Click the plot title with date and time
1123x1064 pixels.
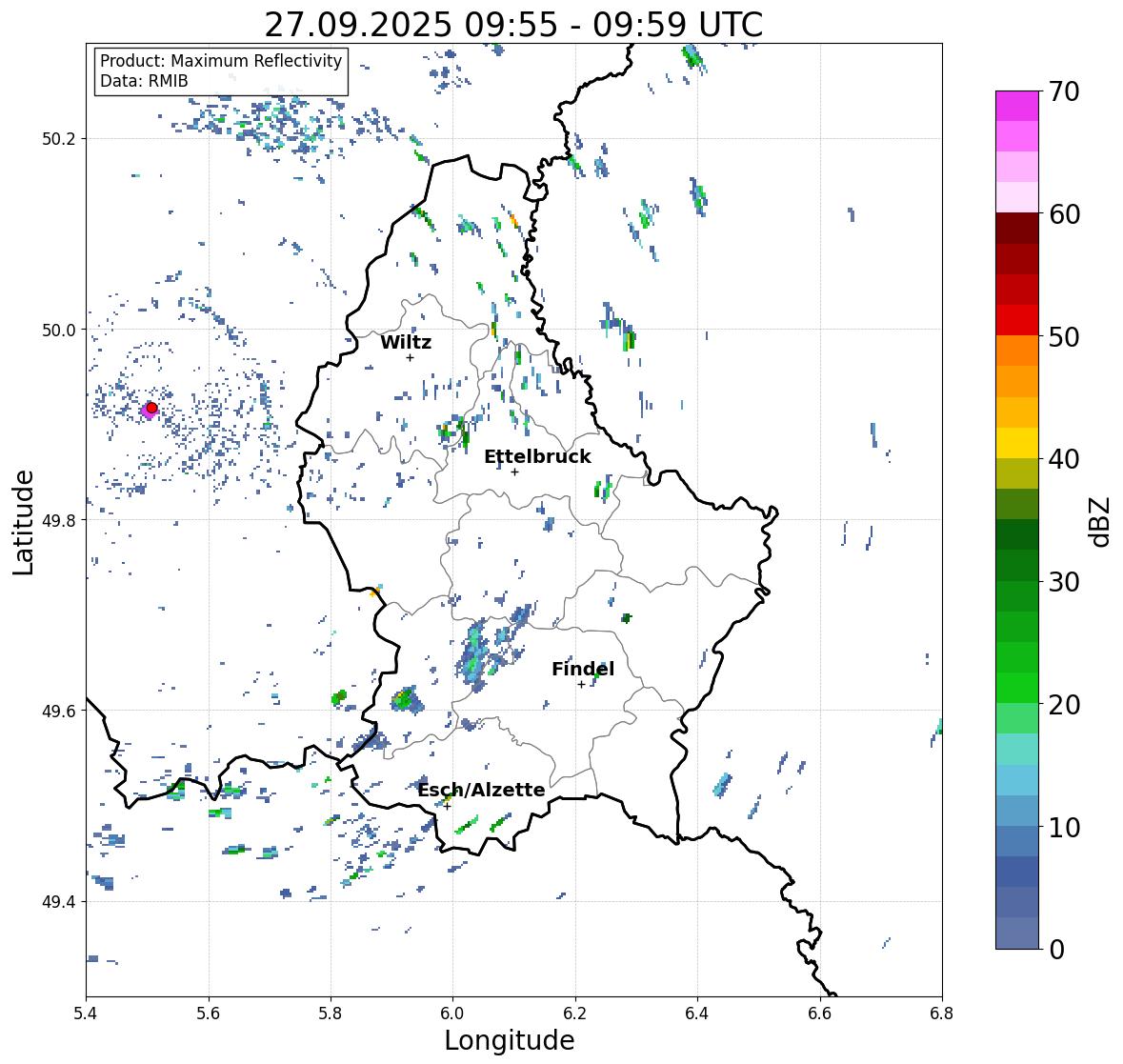click(513, 25)
